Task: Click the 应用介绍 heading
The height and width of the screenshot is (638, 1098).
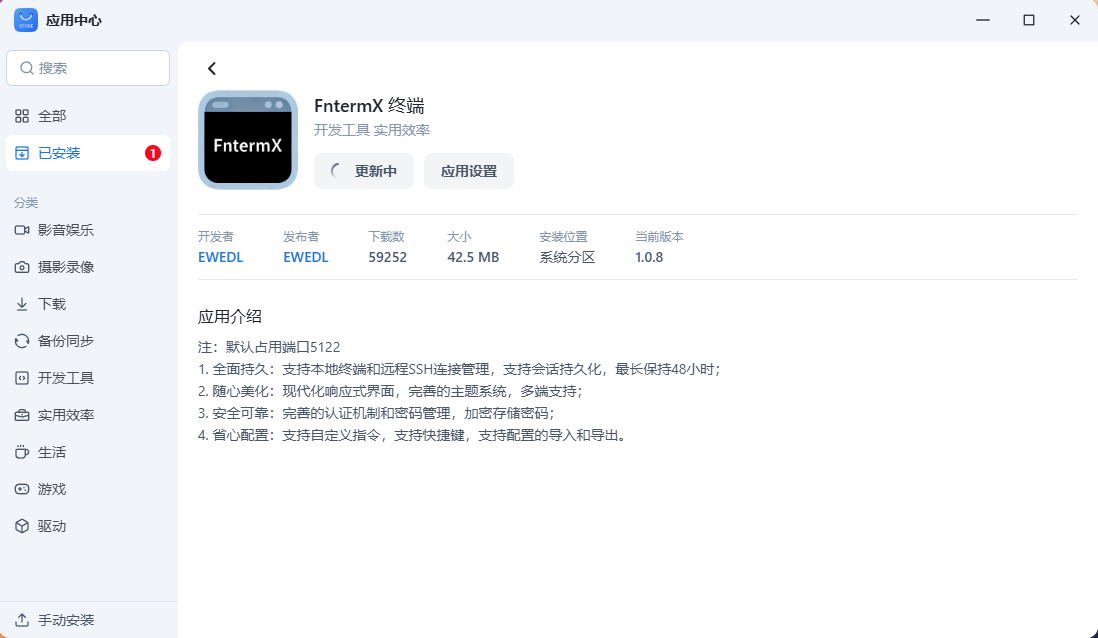Action: tap(230, 317)
